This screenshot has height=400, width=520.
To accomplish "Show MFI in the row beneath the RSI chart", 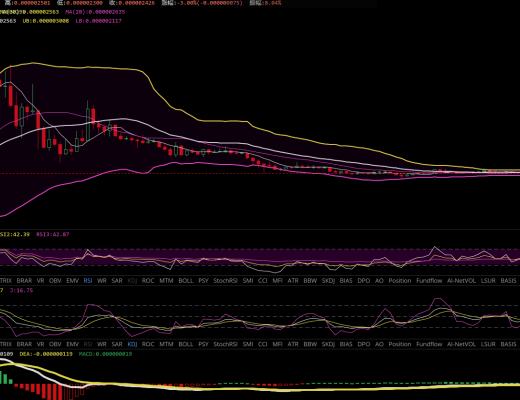I will tap(277, 281).
